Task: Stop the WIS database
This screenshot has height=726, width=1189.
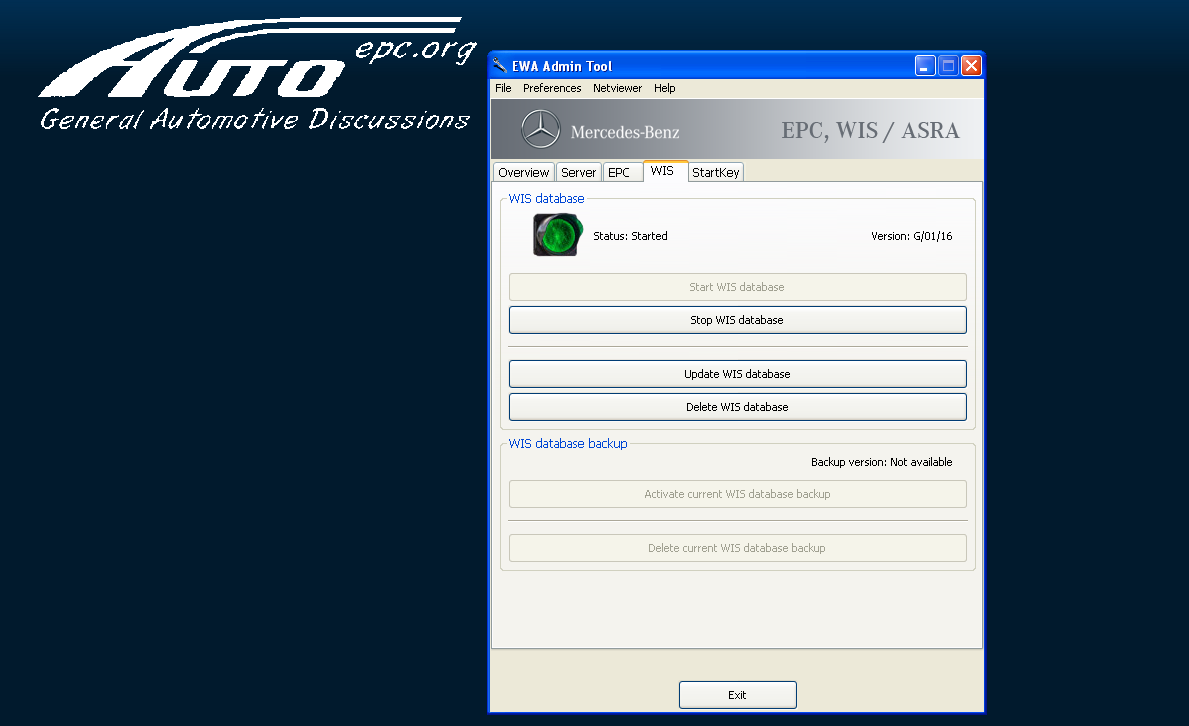Action: point(737,320)
